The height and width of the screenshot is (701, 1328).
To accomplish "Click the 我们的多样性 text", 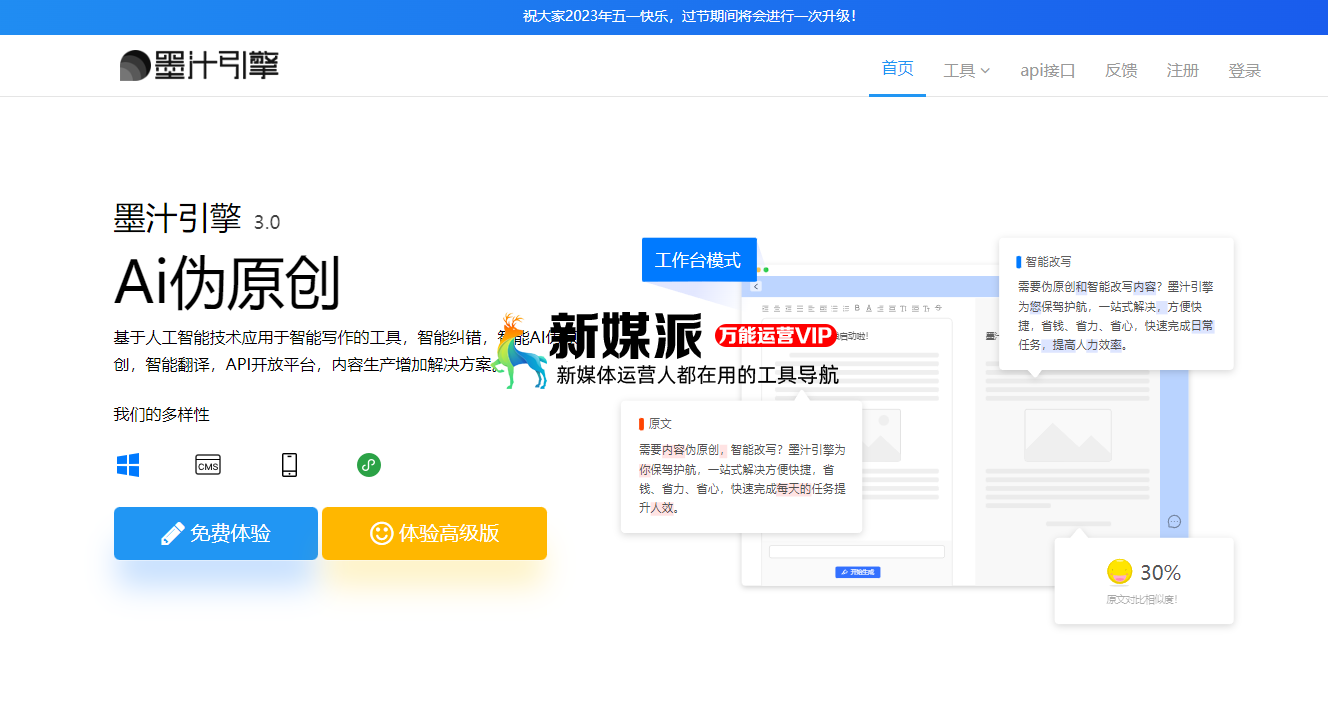I will click(x=162, y=414).
